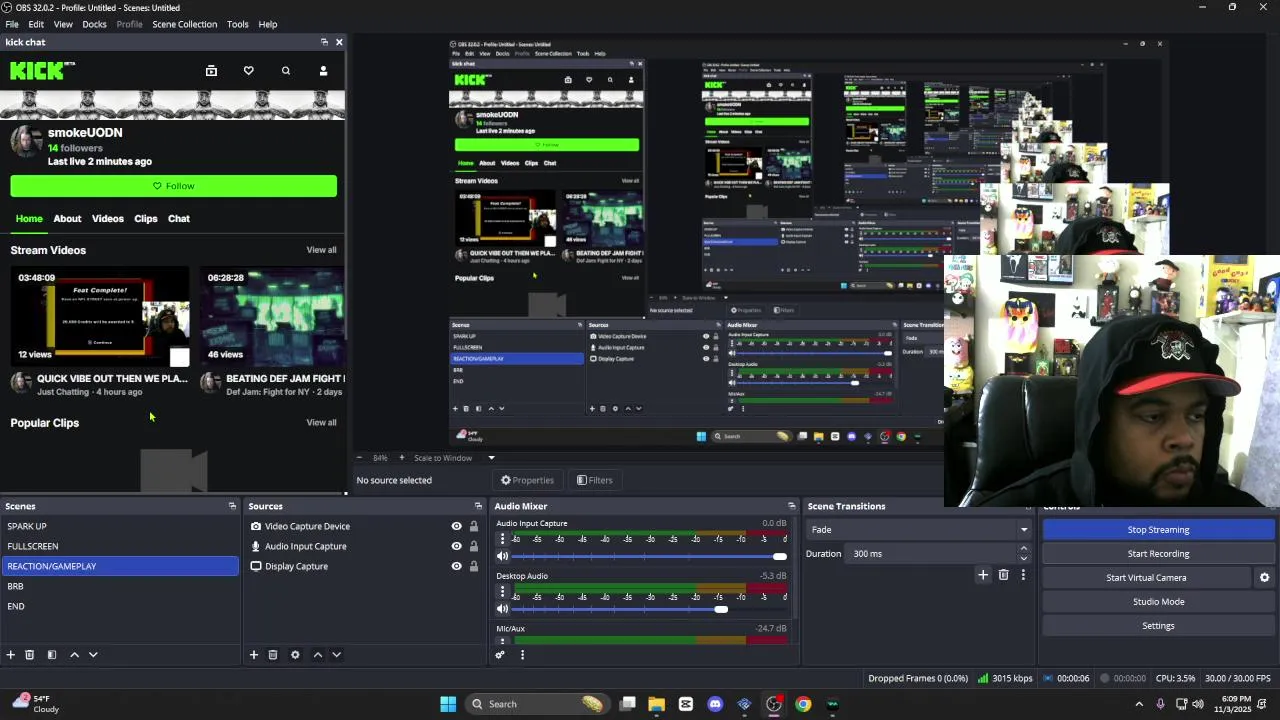Move the selected scene up
Screen dimensions: 1280x720
click(74, 655)
